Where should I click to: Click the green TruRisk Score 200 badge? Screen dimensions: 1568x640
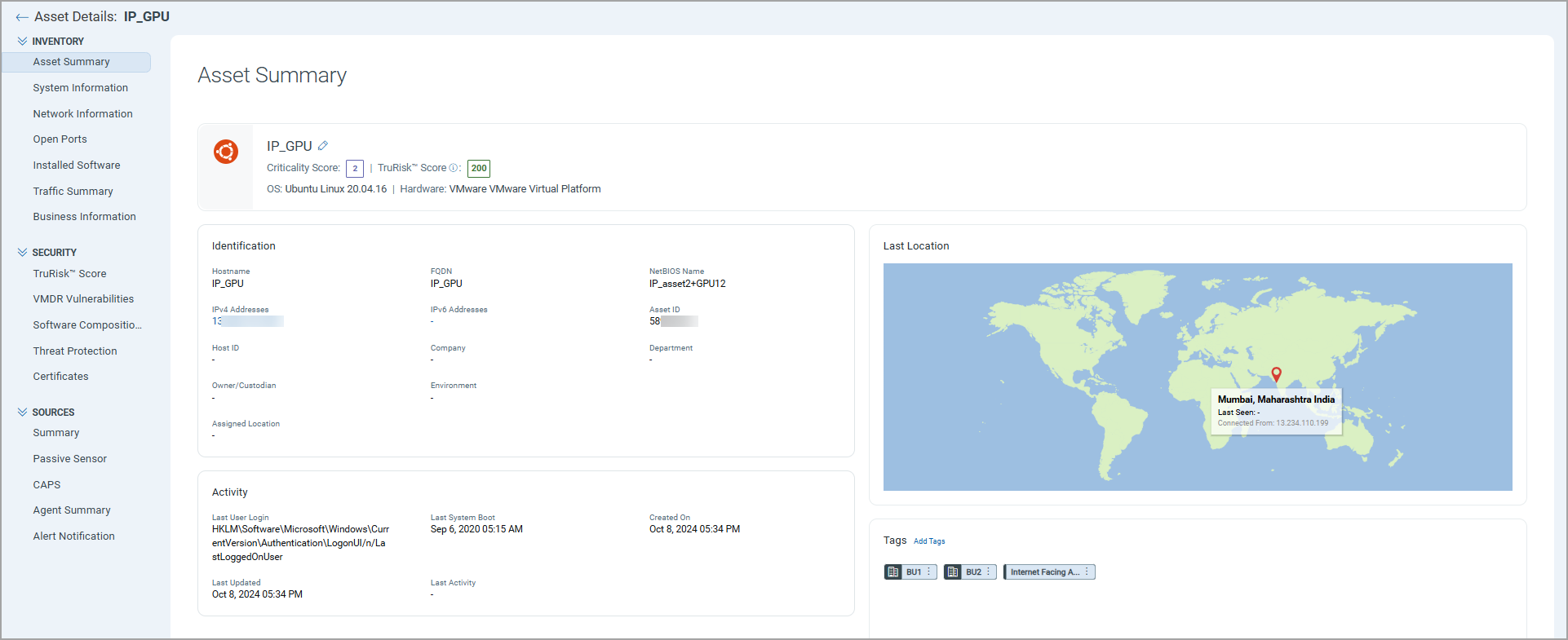[x=479, y=169]
